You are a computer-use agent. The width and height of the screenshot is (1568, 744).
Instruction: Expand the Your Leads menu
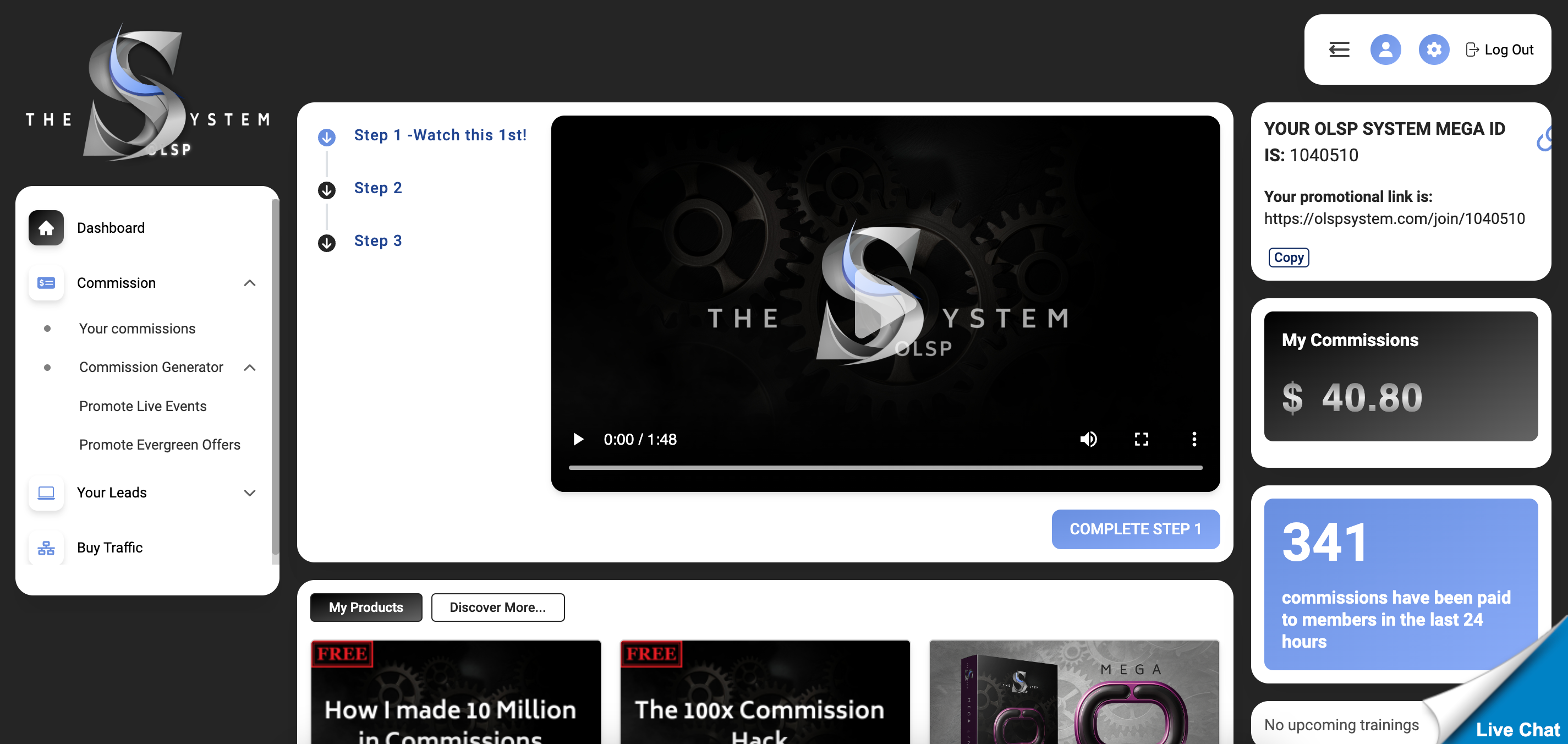coord(250,493)
